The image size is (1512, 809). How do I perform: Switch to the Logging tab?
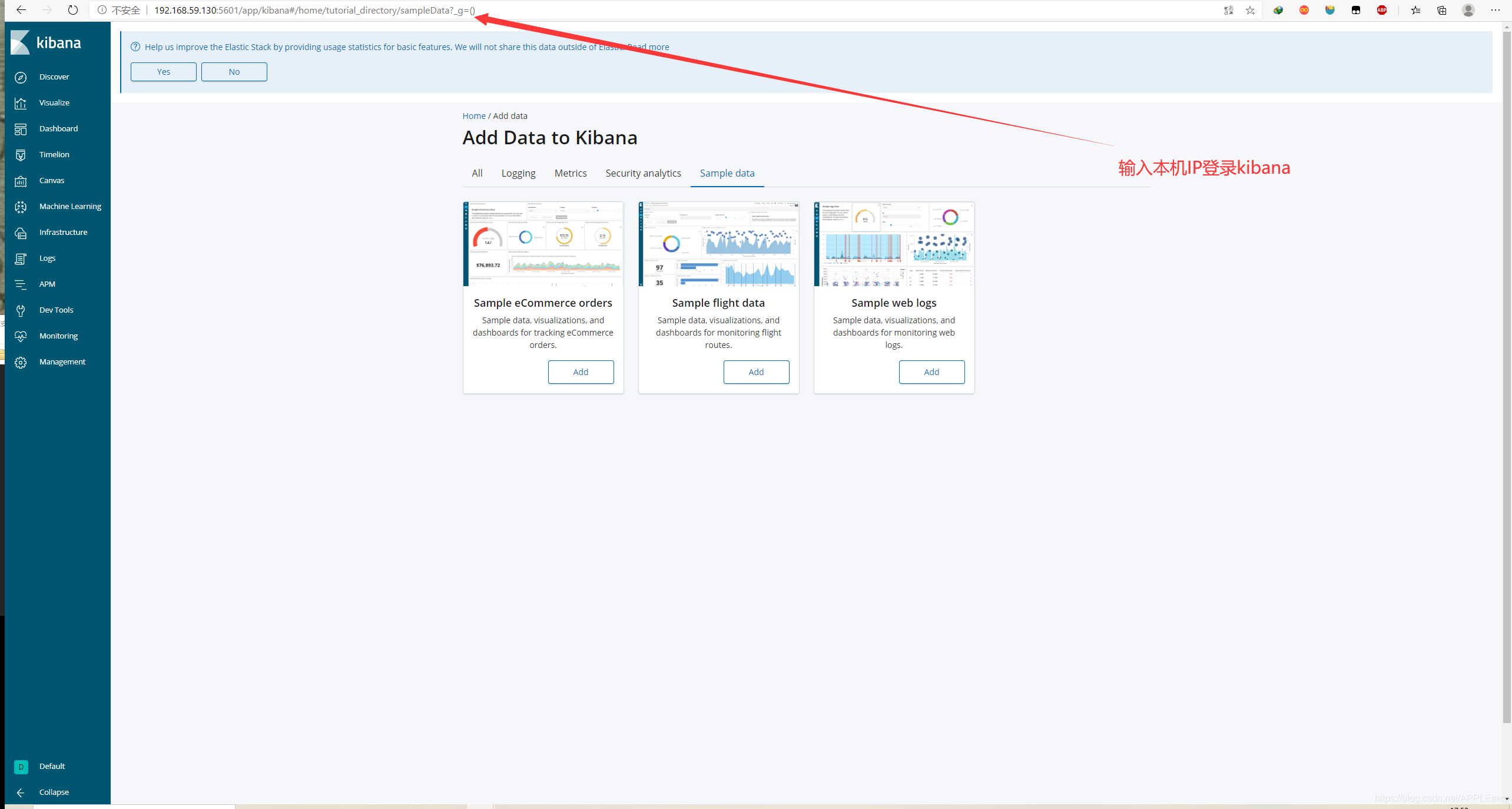click(x=518, y=173)
